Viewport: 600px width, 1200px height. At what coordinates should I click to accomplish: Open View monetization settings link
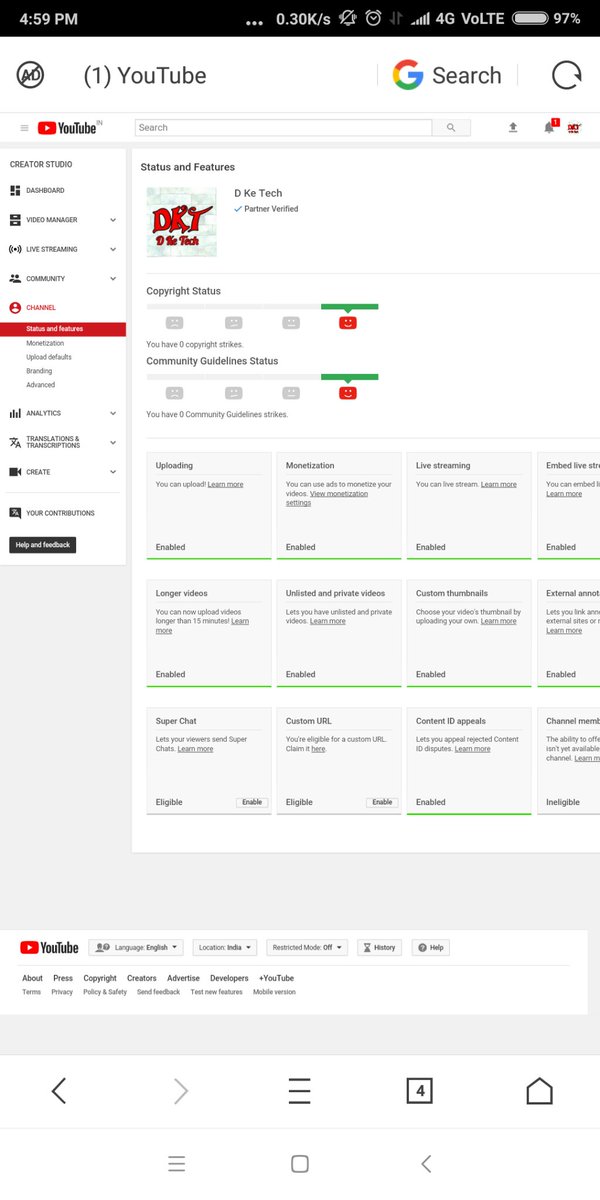[327, 498]
